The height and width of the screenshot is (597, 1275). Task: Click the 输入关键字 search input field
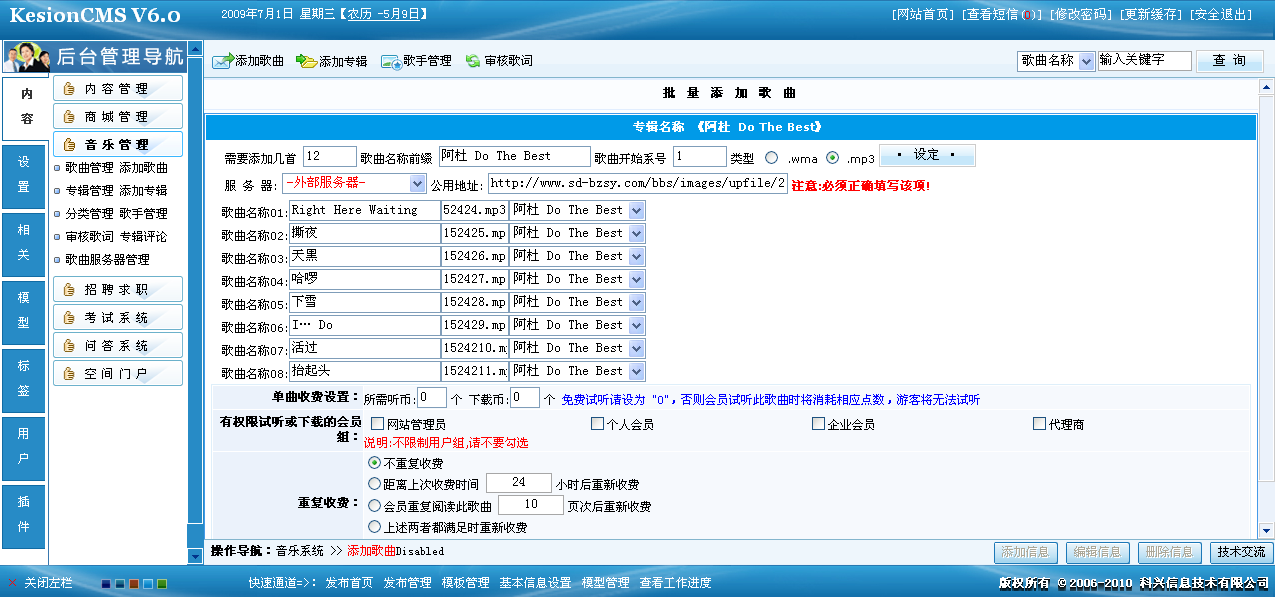click(1144, 61)
